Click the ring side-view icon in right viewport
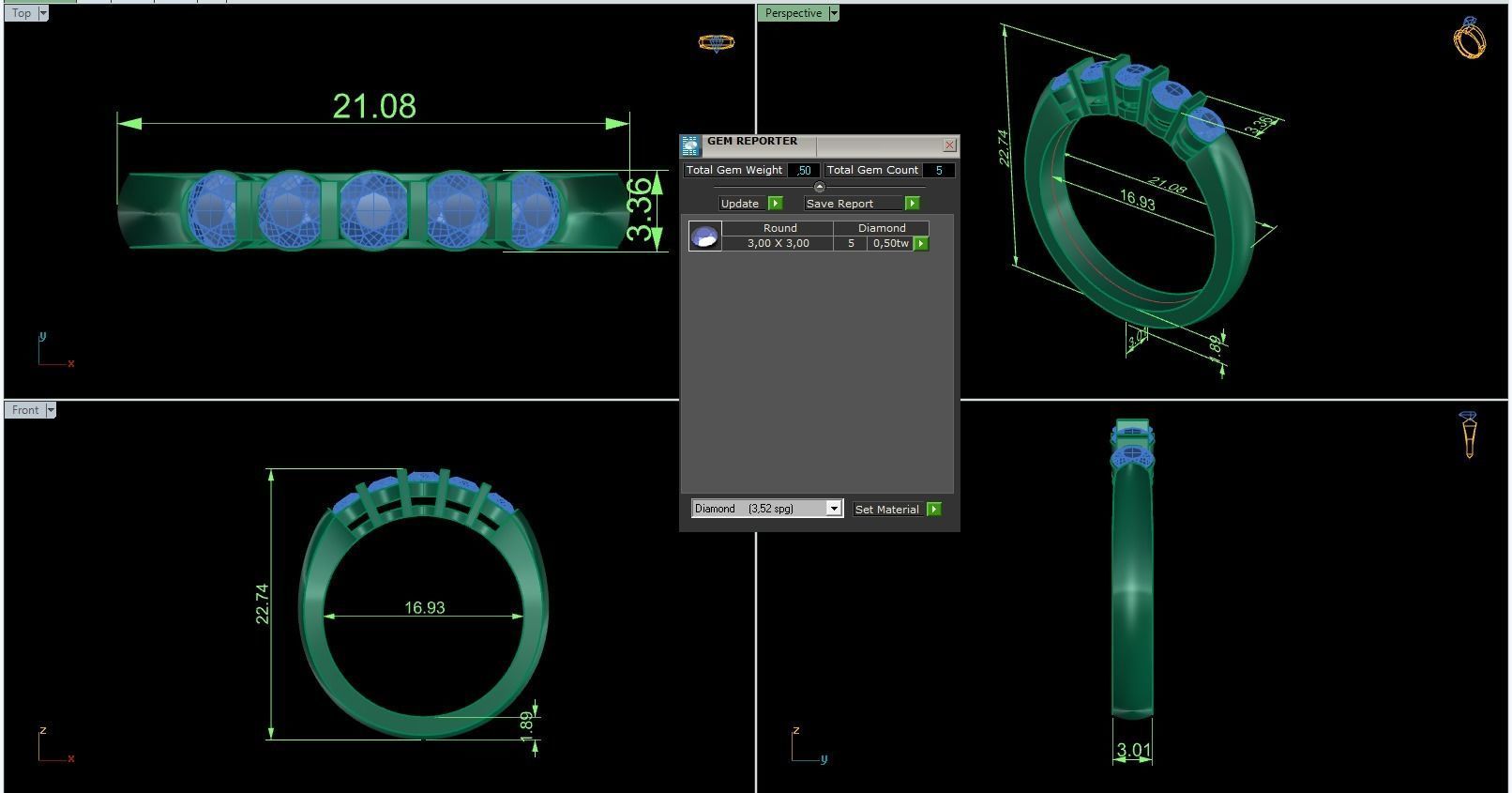 coord(1469,435)
